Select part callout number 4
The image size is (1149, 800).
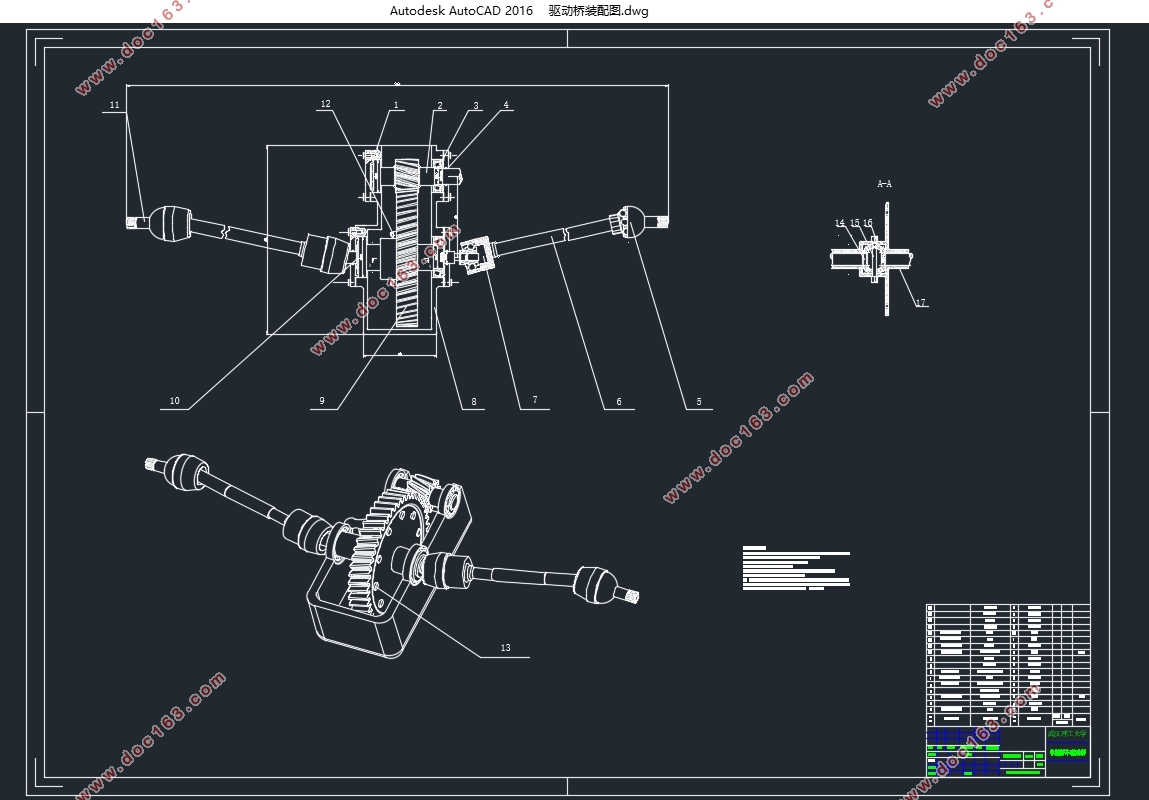pyautogui.click(x=506, y=105)
